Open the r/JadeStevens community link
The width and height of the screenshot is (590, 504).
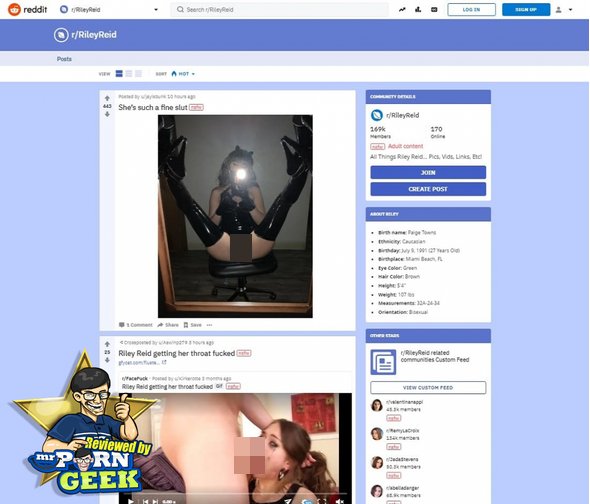(x=402, y=459)
